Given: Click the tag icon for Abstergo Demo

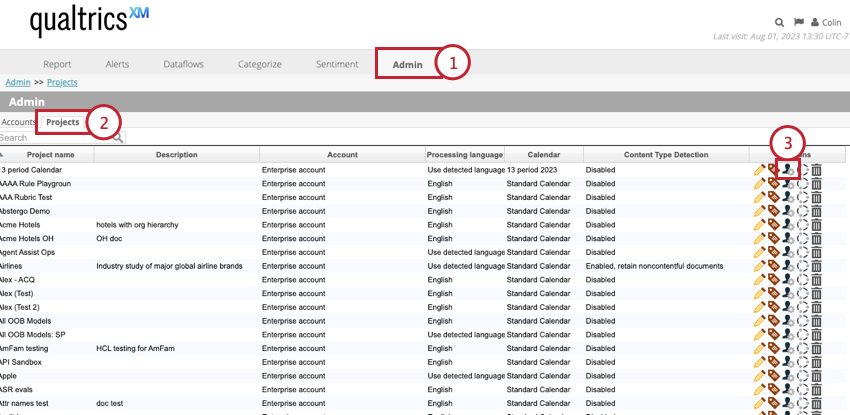Looking at the screenshot, I should (773, 212).
